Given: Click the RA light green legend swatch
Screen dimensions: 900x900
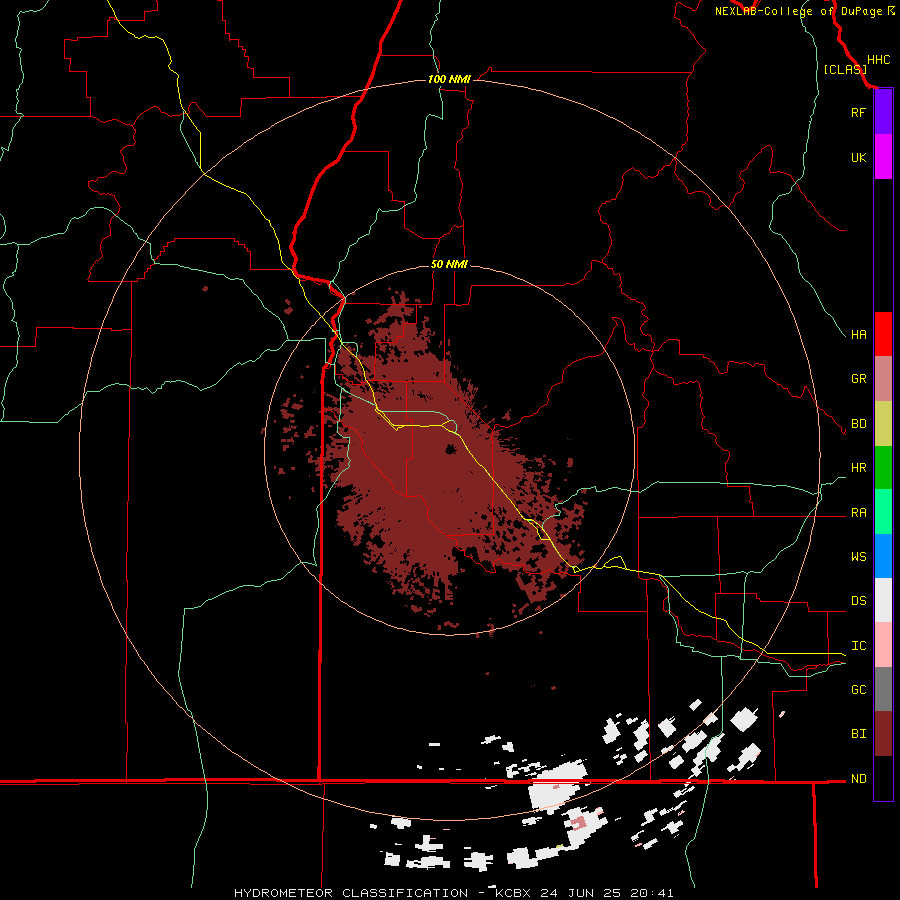Looking at the screenshot, I should point(883,512).
